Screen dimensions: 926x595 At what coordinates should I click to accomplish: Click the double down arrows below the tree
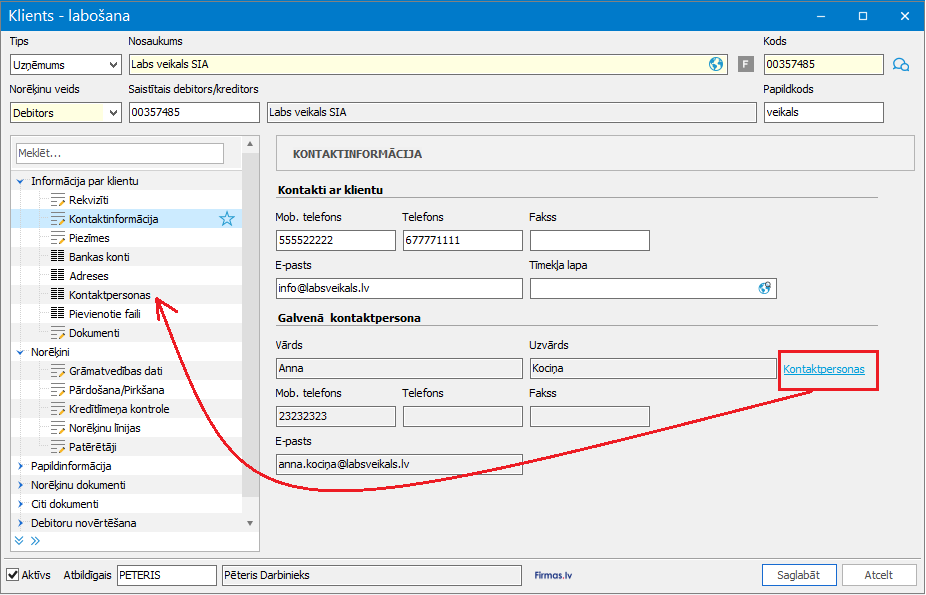pyautogui.click(x=19, y=540)
